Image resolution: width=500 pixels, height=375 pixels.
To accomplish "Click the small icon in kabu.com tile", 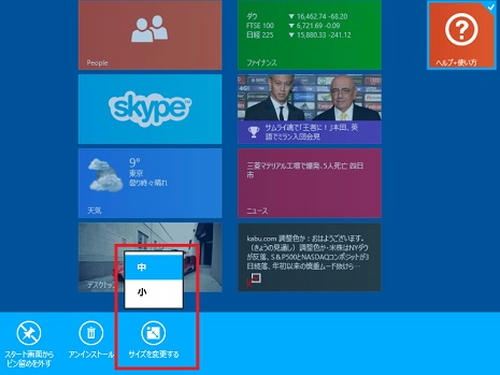I will coord(256,278).
